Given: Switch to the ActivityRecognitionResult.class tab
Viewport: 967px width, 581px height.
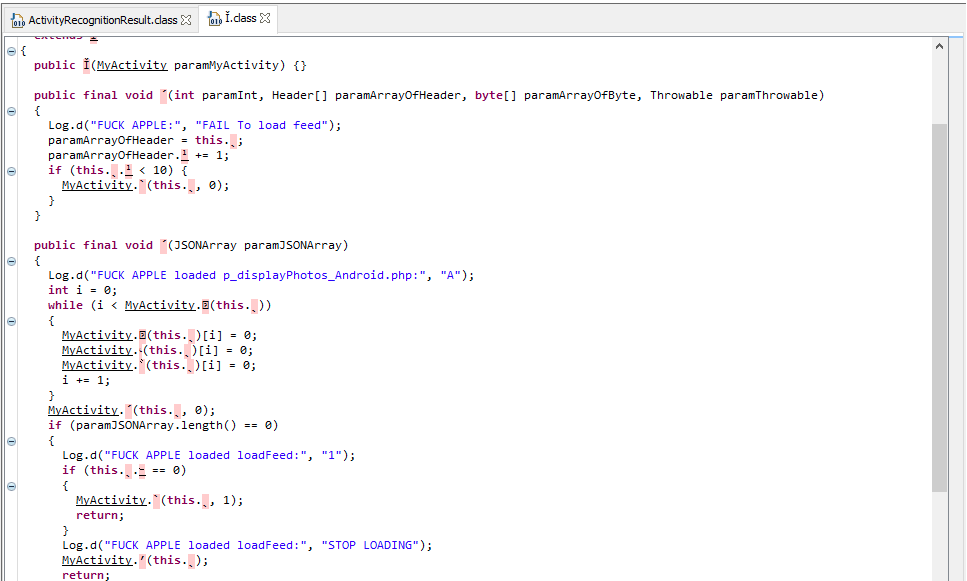Looking at the screenshot, I should tap(102, 20).
